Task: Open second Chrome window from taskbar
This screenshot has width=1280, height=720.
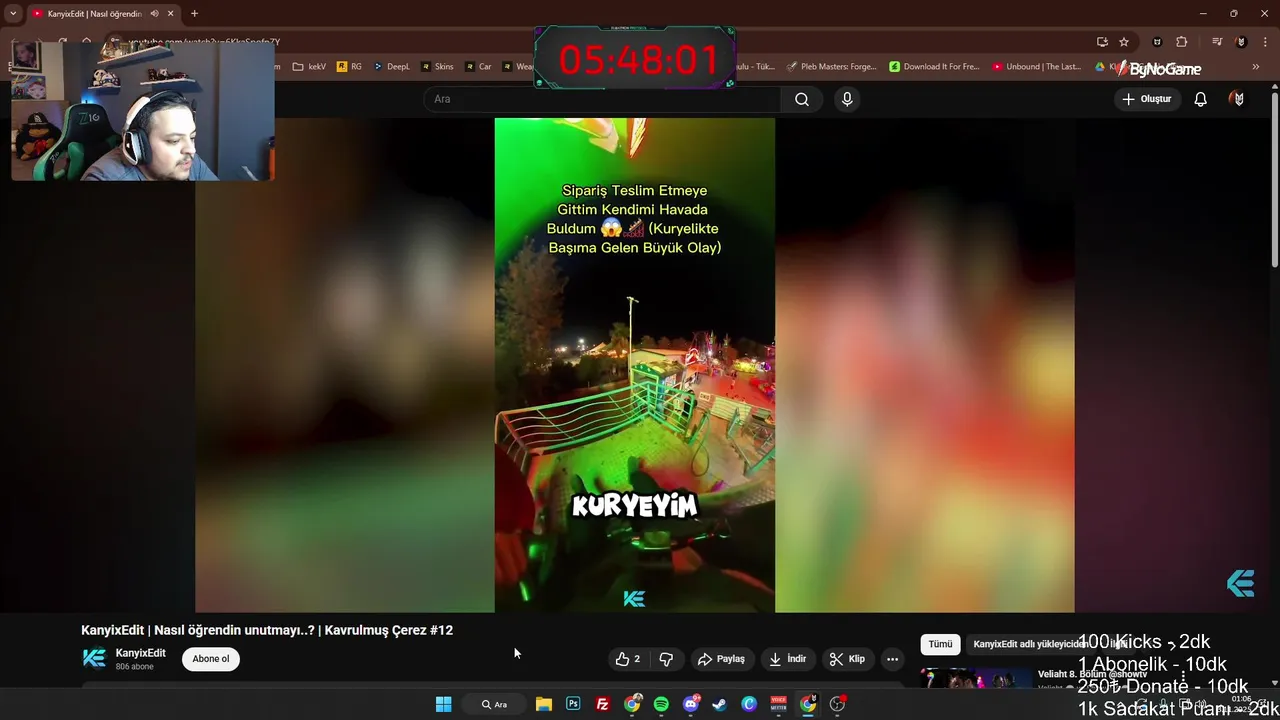Action: (x=808, y=704)
